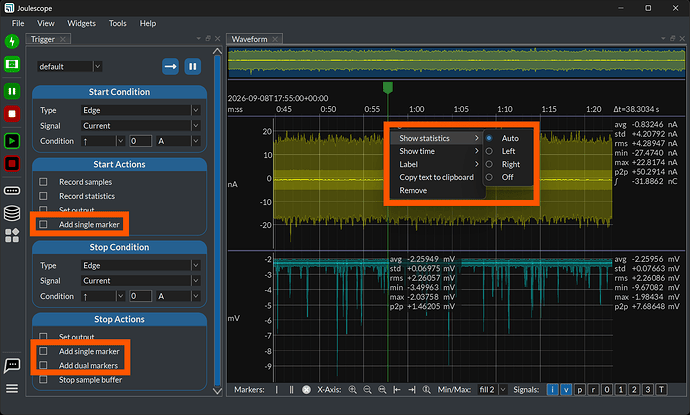The image size is (690, 415).
Task: Open the File menu
Action: coord(18,23)
